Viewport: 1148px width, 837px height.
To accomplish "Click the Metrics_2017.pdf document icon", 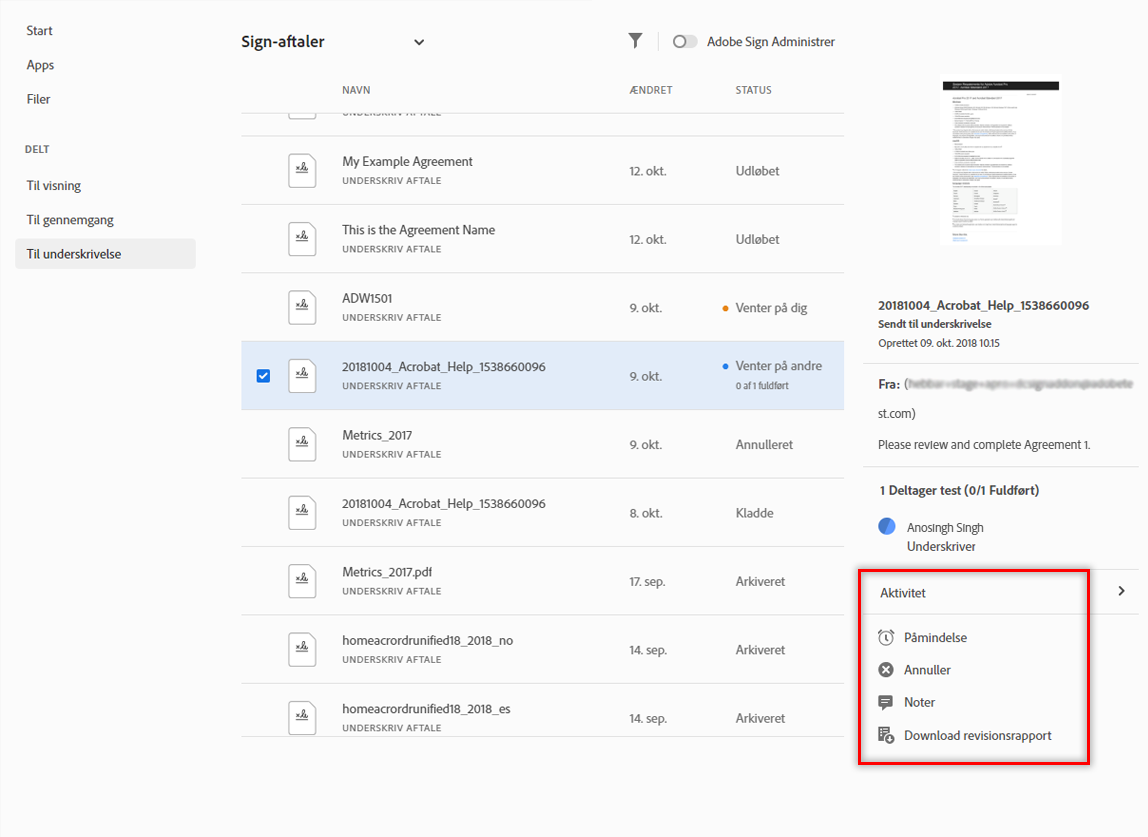I will coord(302,581).
